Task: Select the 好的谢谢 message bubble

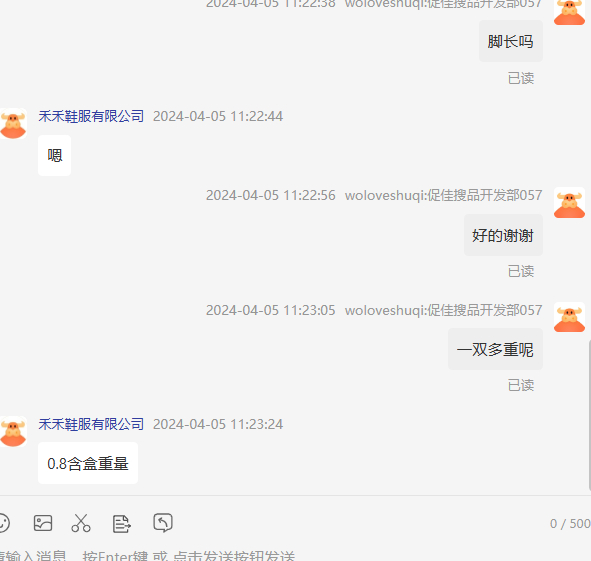Action: [x=503, y=235]
